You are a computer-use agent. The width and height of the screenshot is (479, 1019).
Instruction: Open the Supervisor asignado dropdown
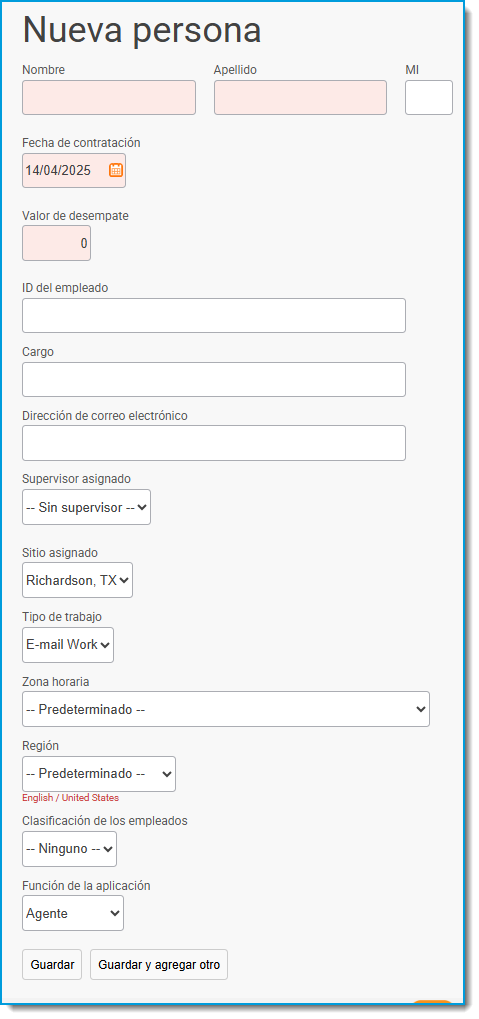coord(86,507)
